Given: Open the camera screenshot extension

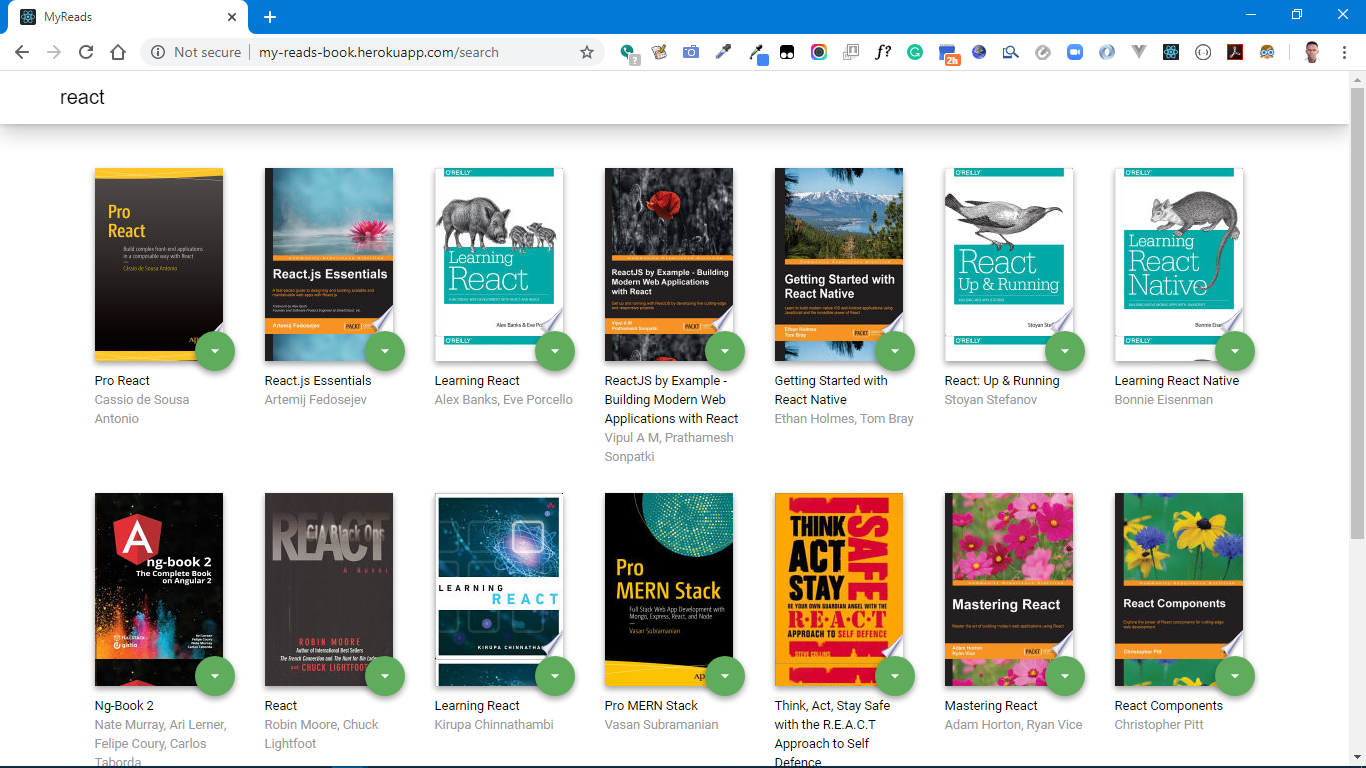Looking at the screenshot, I should coord(691,52).
